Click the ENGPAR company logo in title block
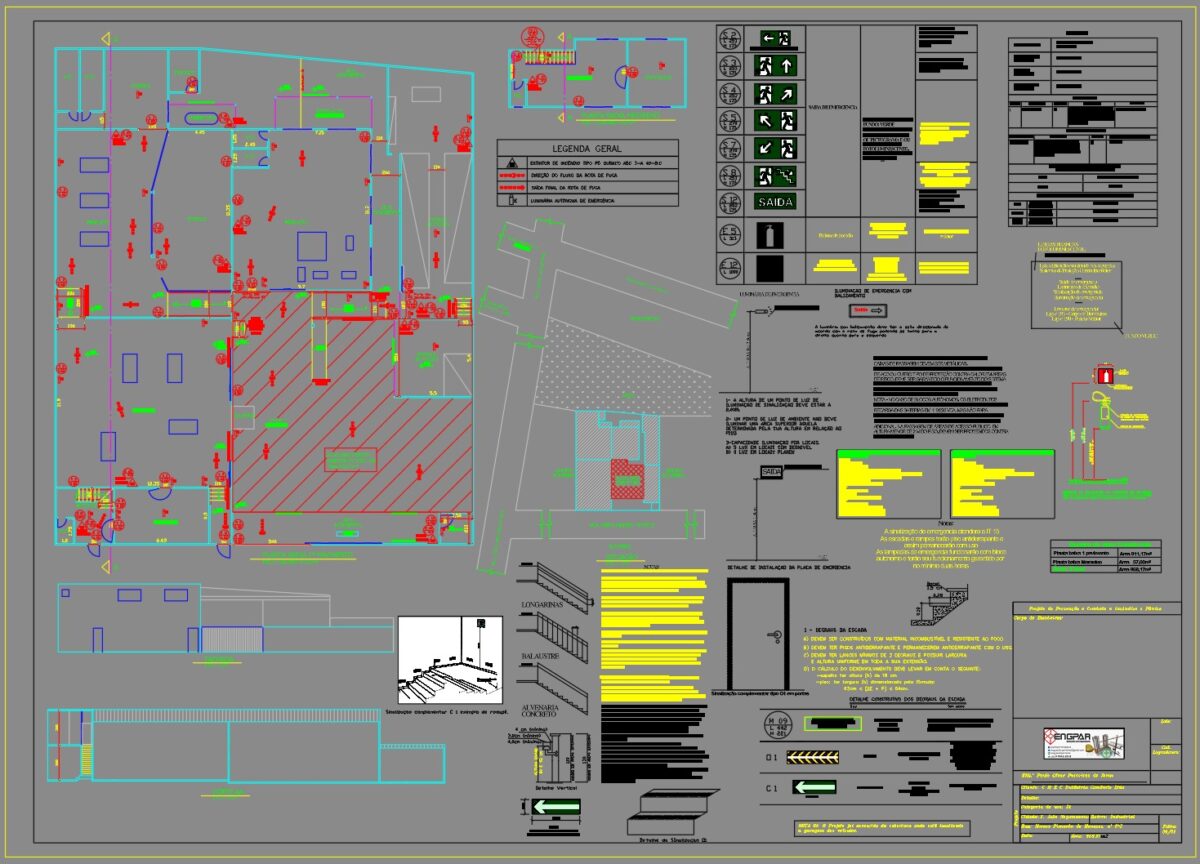1200x864 pixels. [1078, 743]
